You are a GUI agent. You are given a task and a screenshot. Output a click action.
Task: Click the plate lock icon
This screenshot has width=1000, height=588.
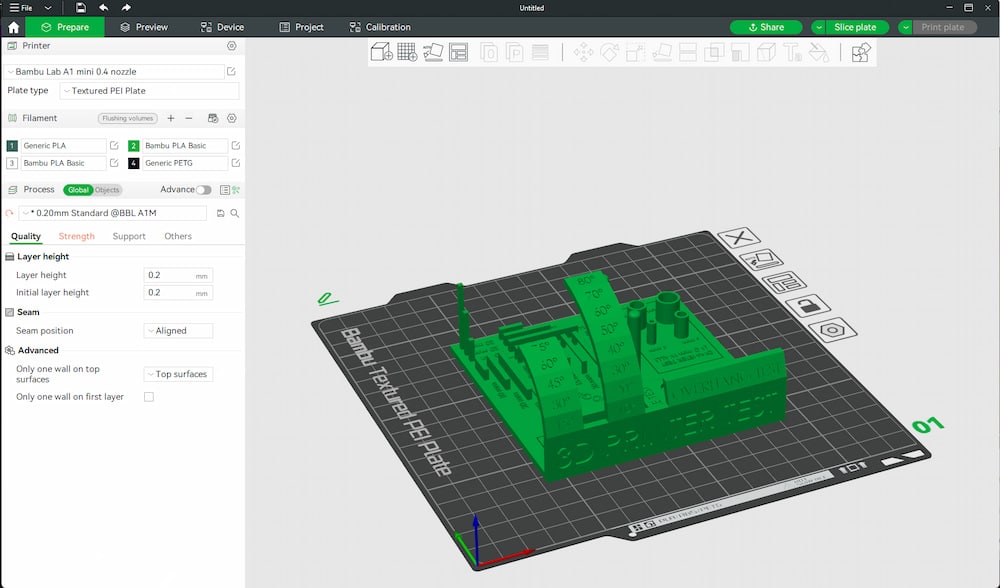(x=807, y=305)
